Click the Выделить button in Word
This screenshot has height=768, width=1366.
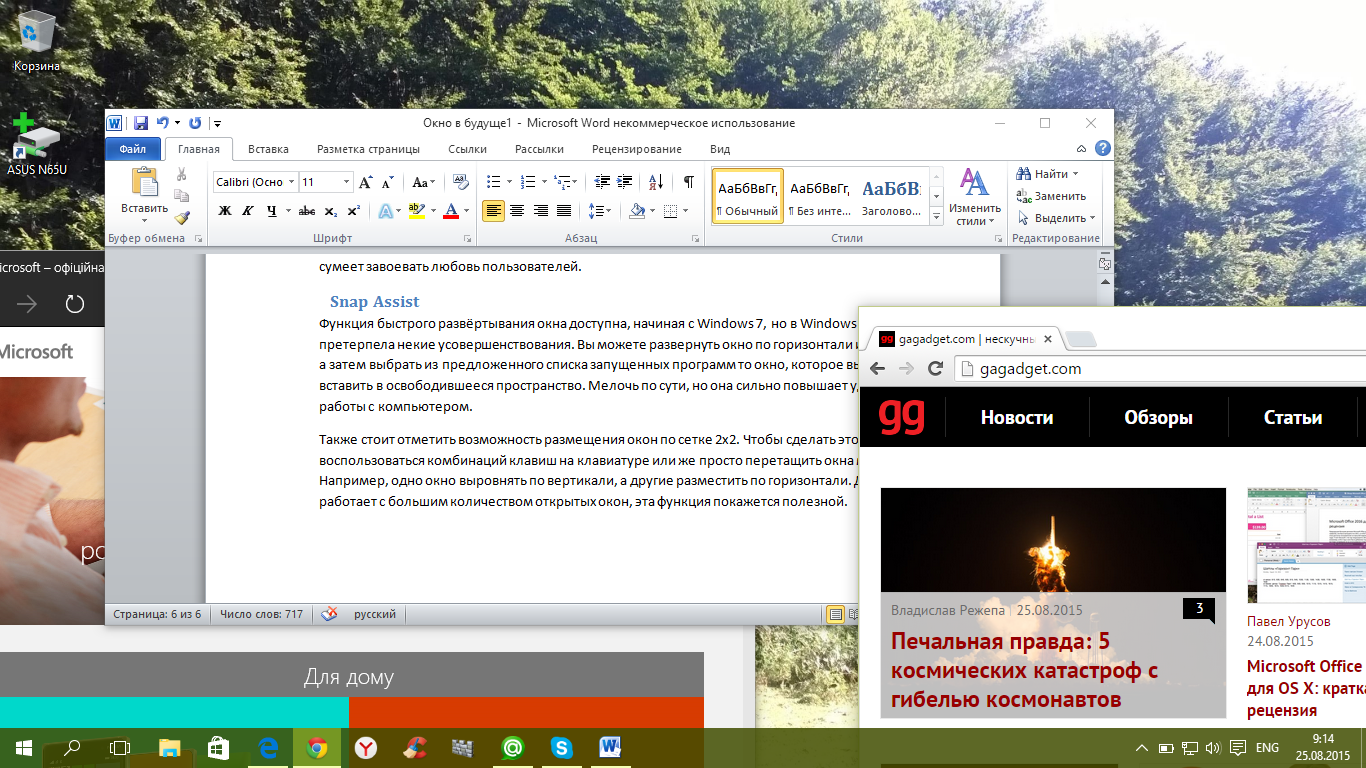(1056, 217)
